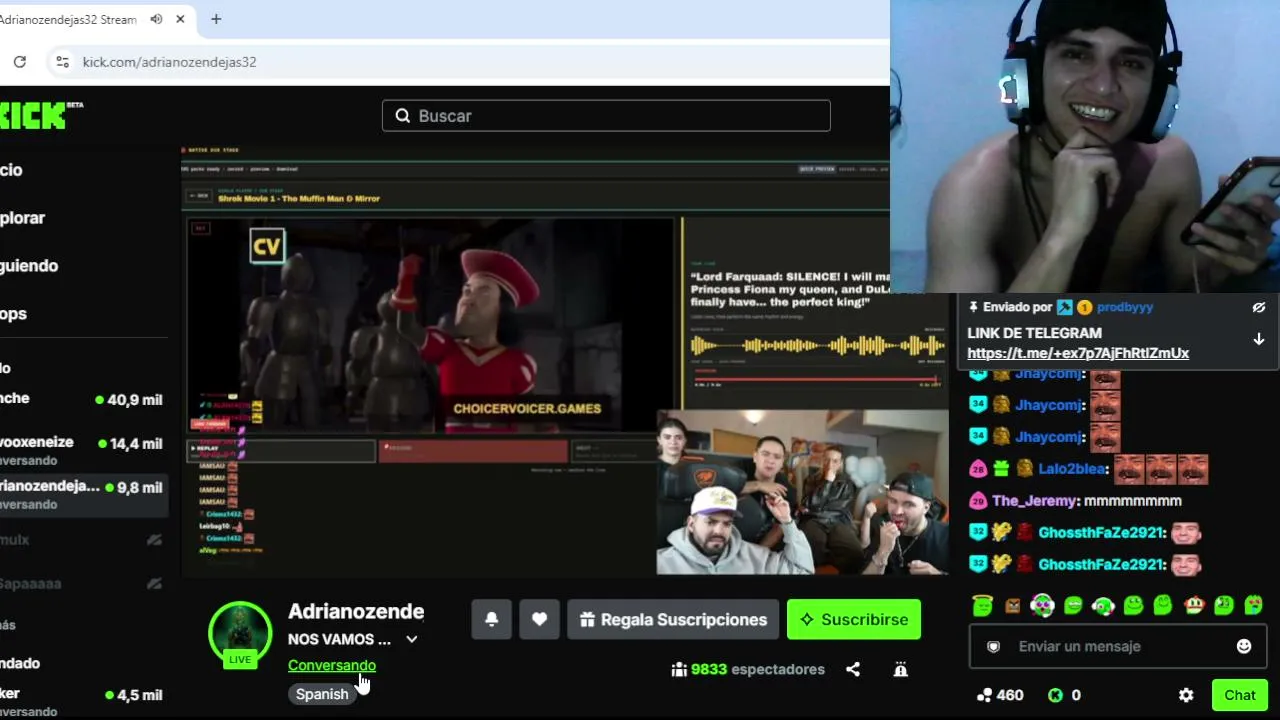Select the brown bear quick emote
Image resolution: width=1280 pixels, height=720 pixels.
coord(1012,605)
